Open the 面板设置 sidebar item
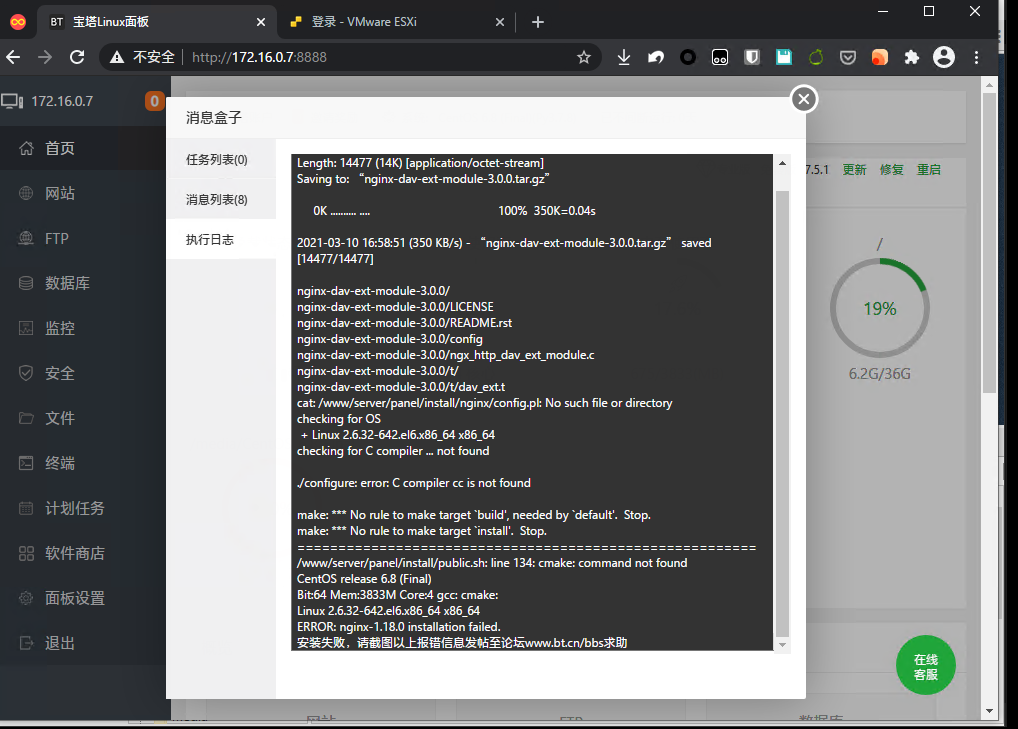The height and width of the screenshot is (729, 1018). pos(83,598)
